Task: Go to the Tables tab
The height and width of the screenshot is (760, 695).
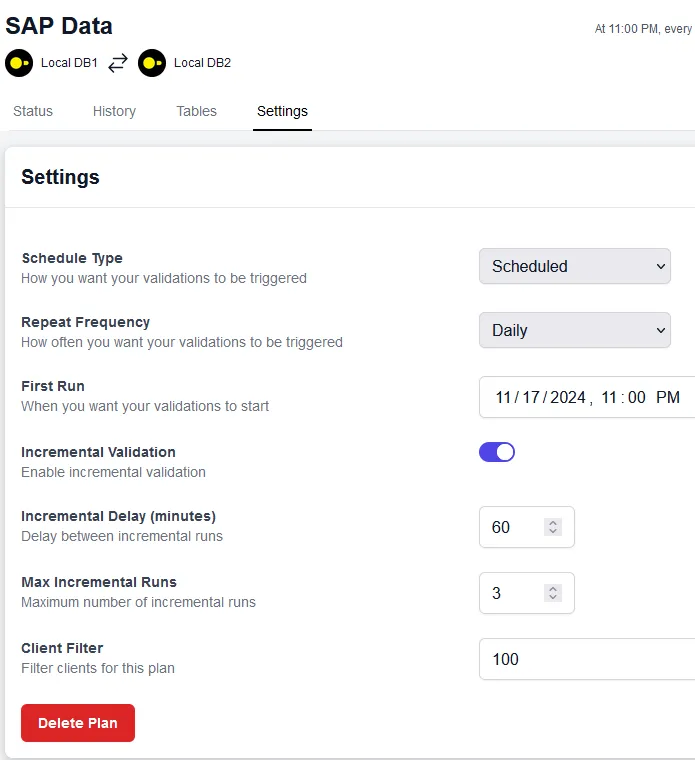Action: pos(196,111)
